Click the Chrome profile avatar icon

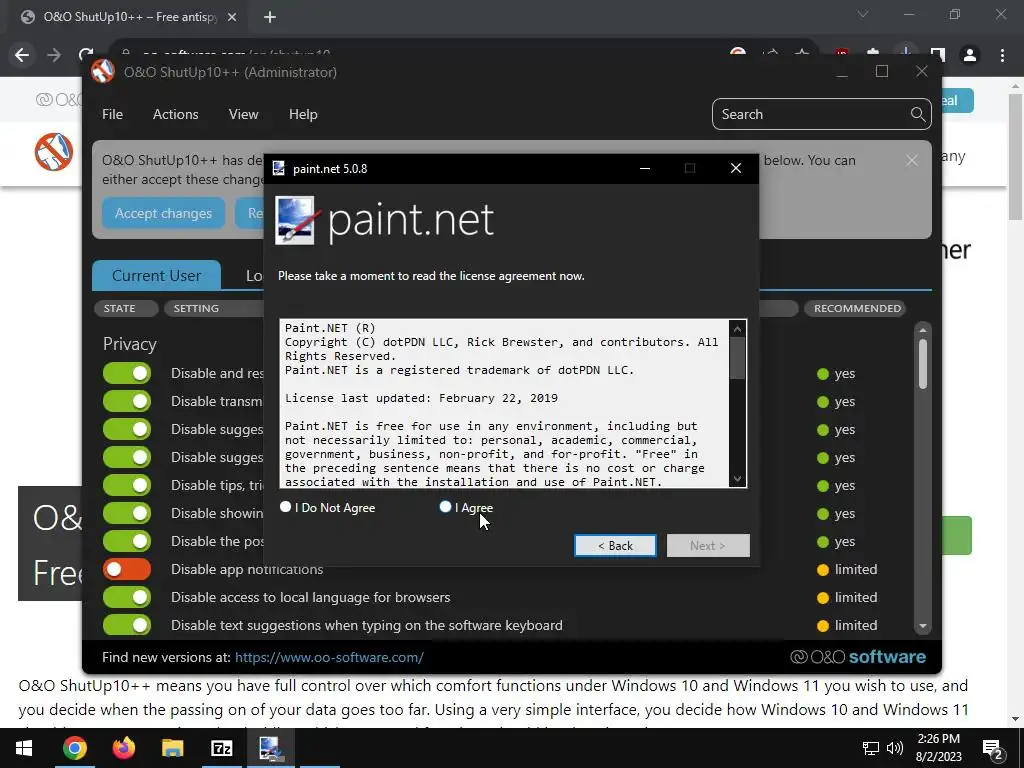click(x=970, y=56)
